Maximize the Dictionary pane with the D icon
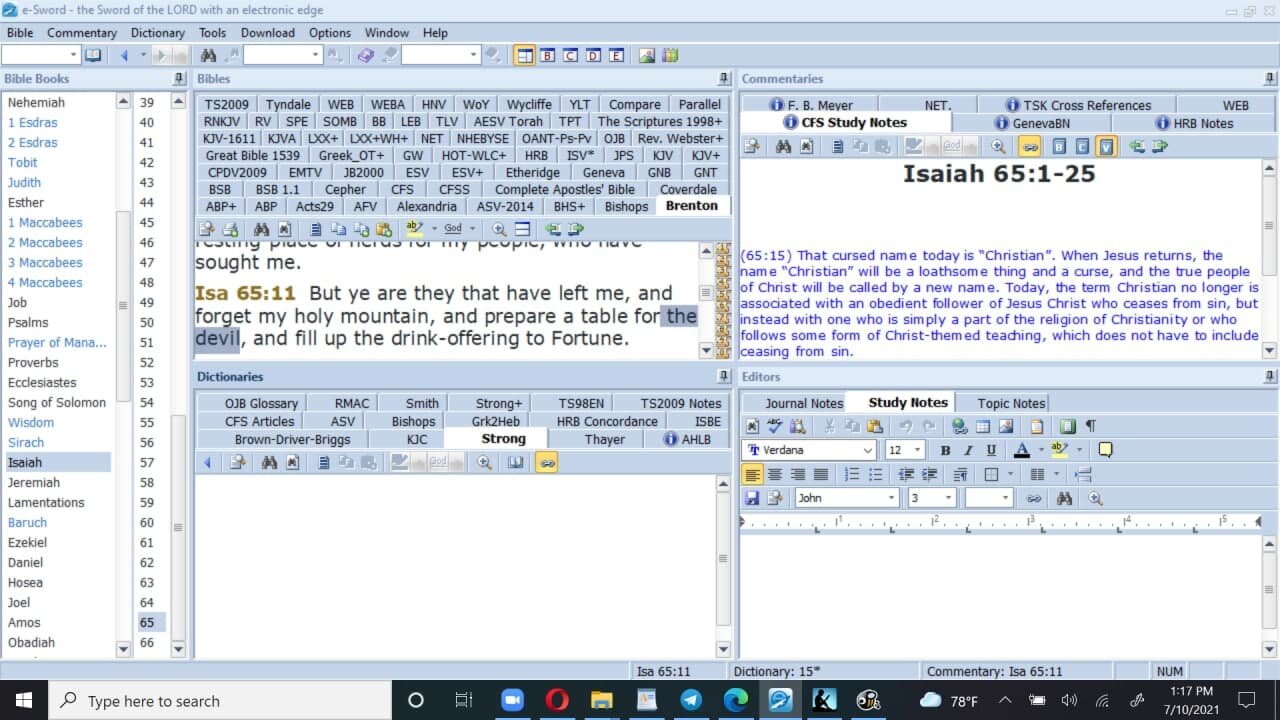This screenshot has height=720, width=1280. tap(593, 56)
